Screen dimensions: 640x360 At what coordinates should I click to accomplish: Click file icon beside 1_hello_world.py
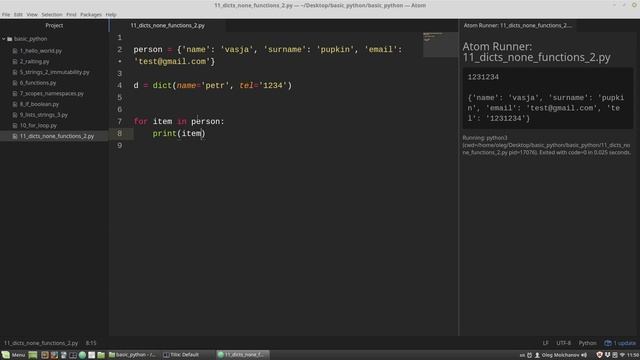point(15,51)
